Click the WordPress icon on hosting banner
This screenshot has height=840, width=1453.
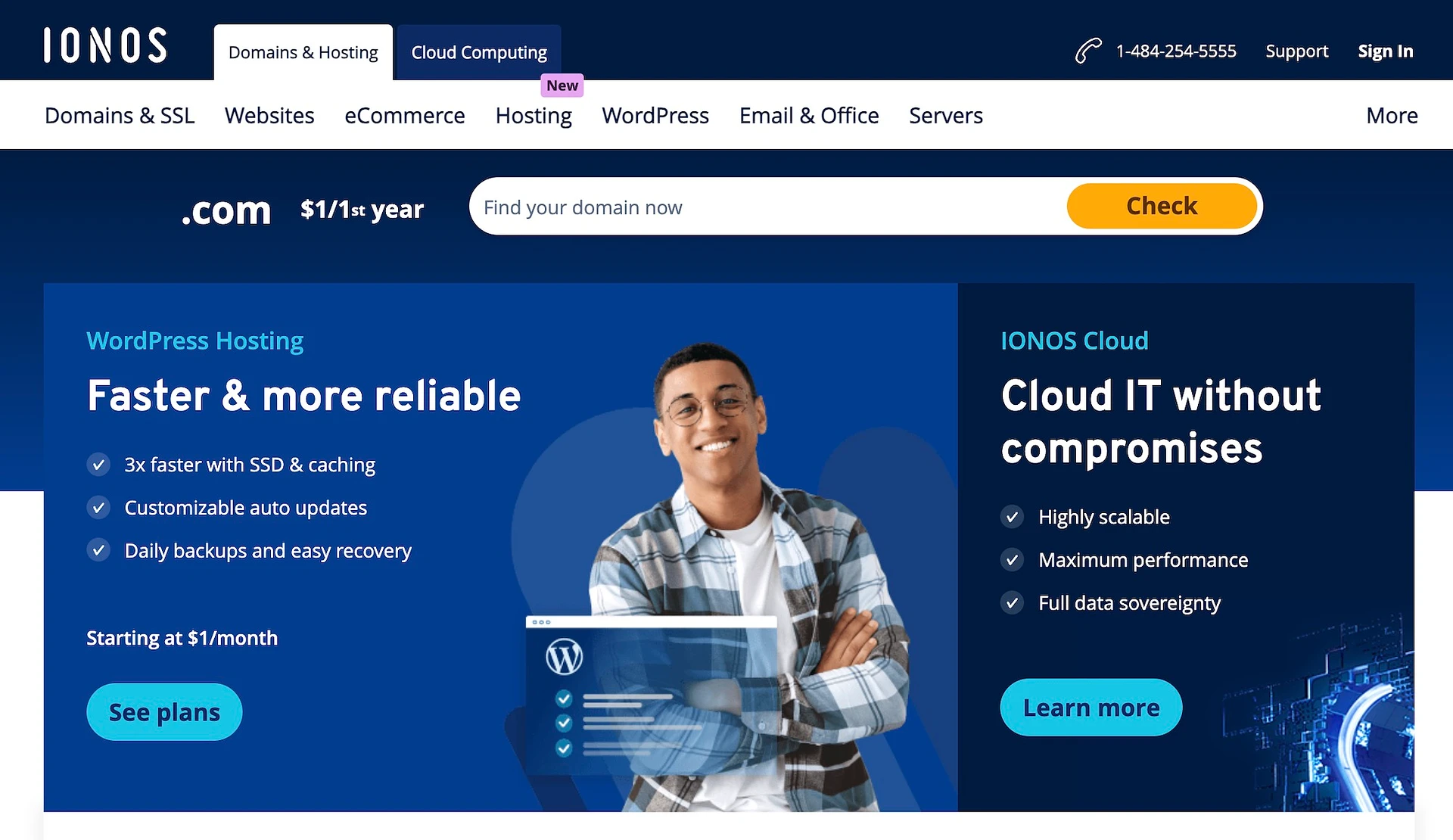click(x=564, y=660)
